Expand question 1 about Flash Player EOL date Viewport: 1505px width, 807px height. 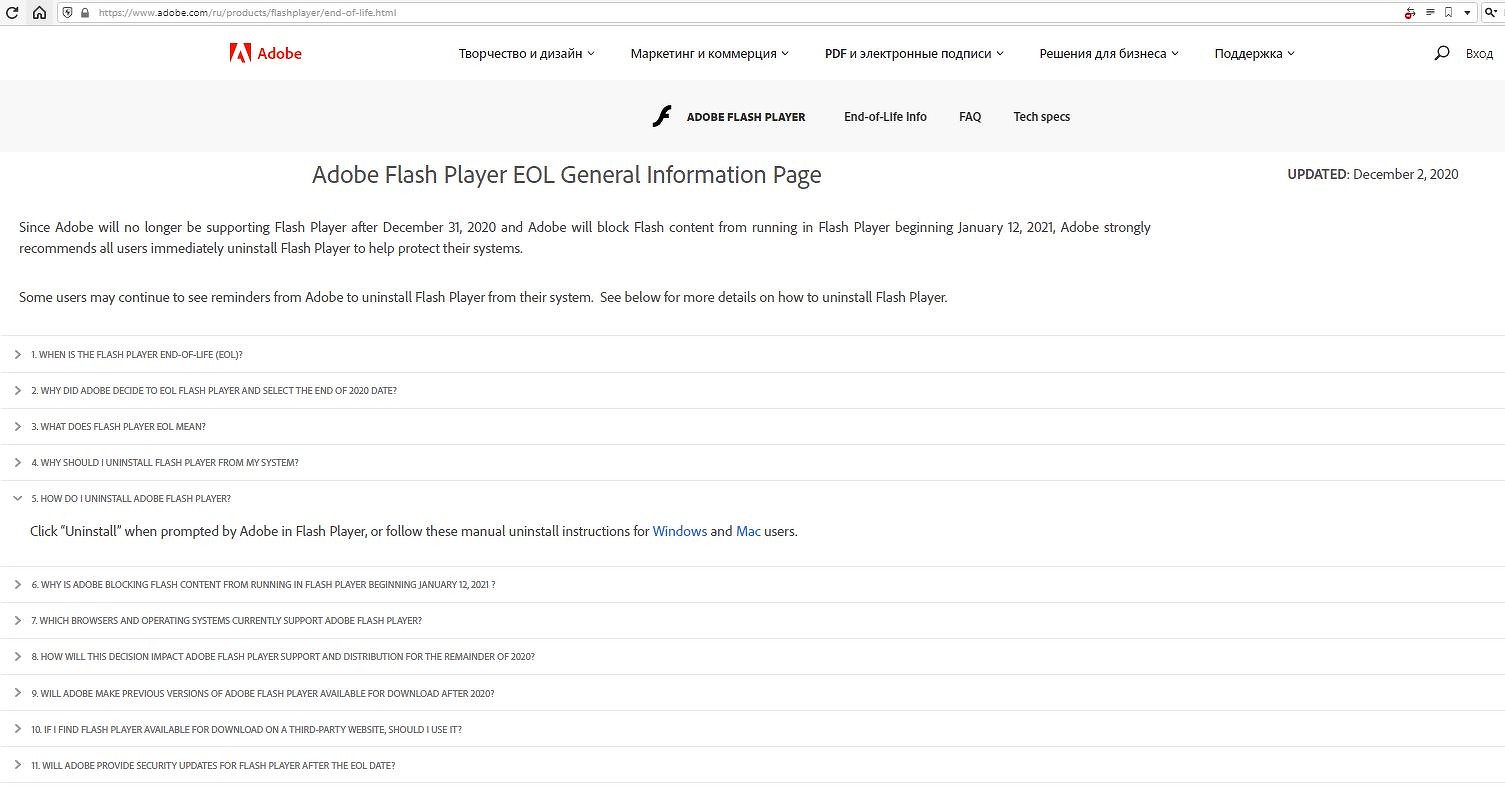pos(752,354)
